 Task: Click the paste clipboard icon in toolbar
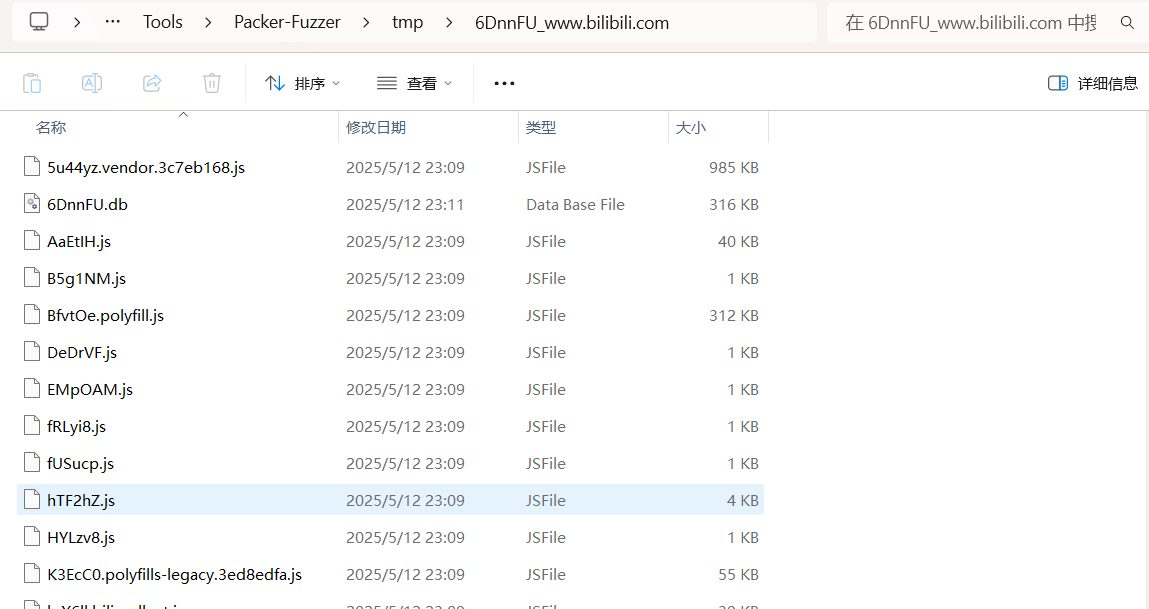coord(32,83)
